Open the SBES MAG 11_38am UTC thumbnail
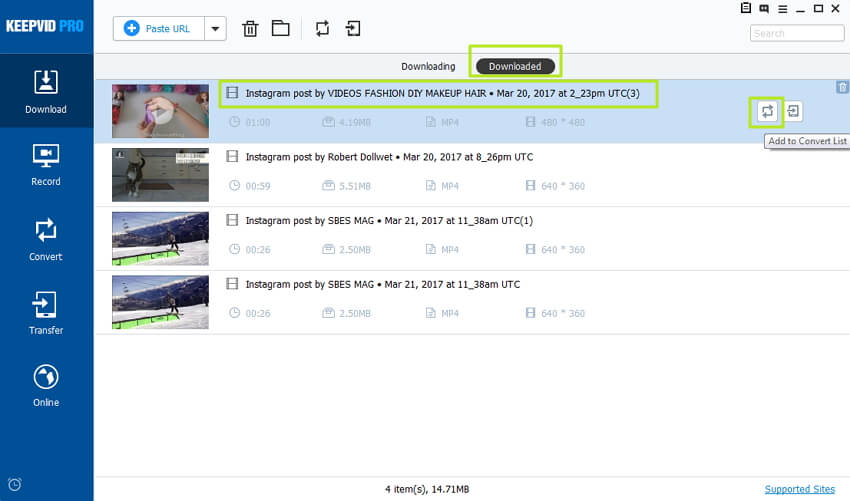850x501 pixels. (x=160, y=302)
